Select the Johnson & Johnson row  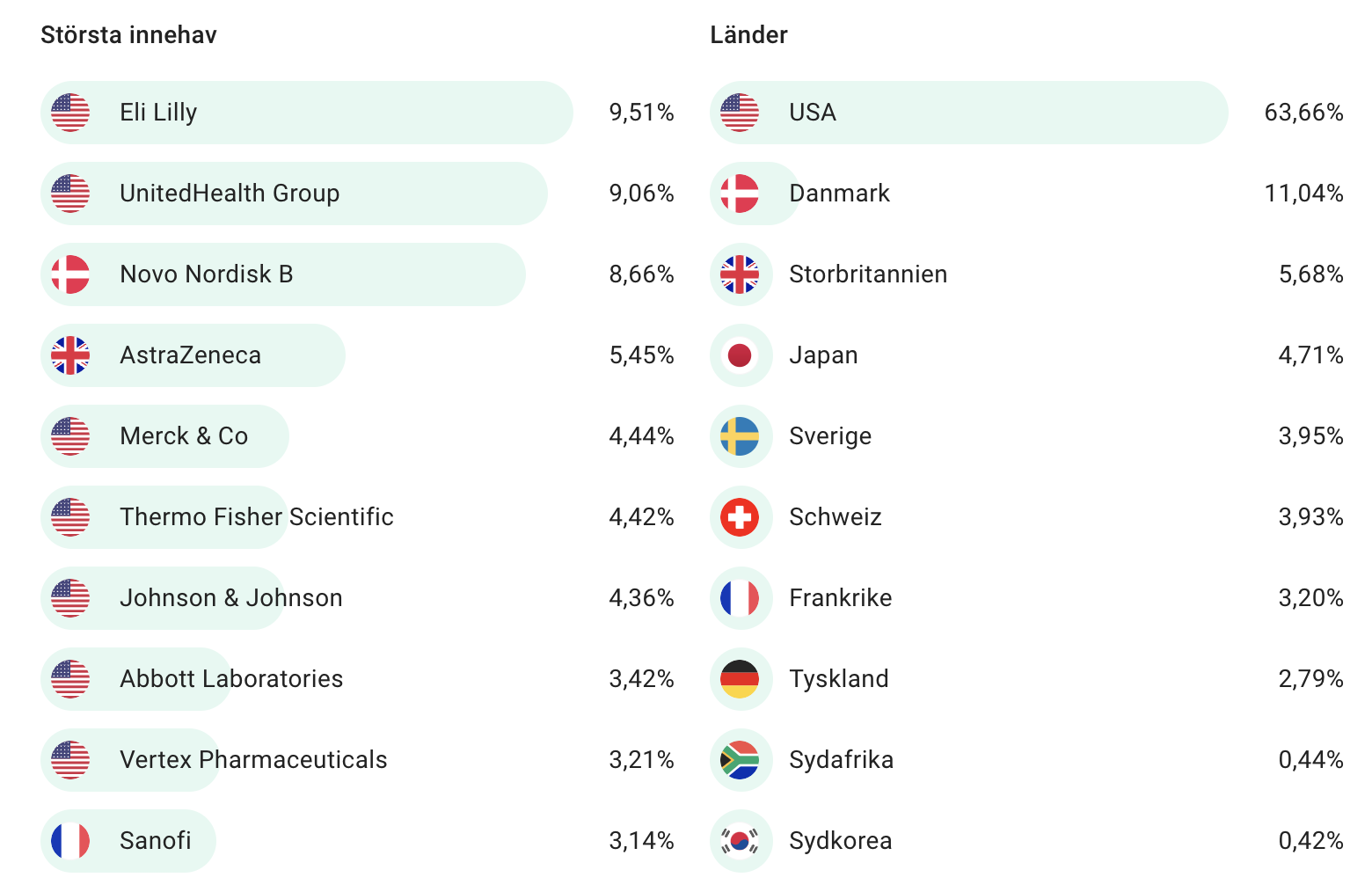[230, 598]
